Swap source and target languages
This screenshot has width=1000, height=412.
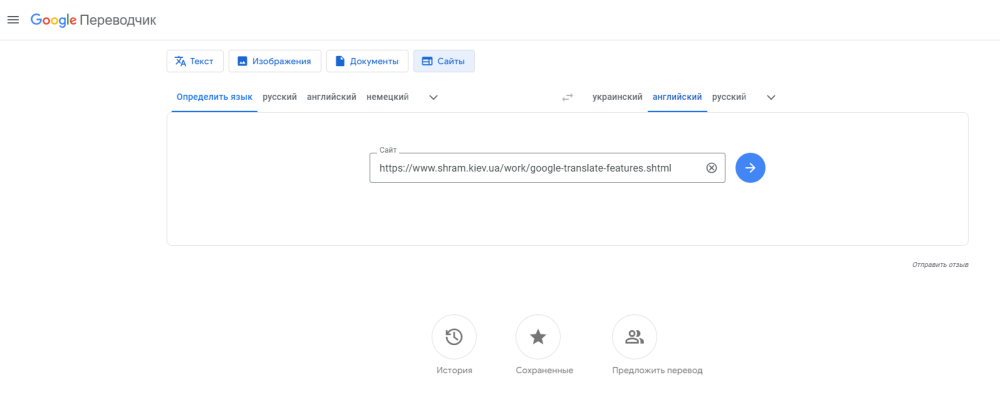click(x=568, y=98)
